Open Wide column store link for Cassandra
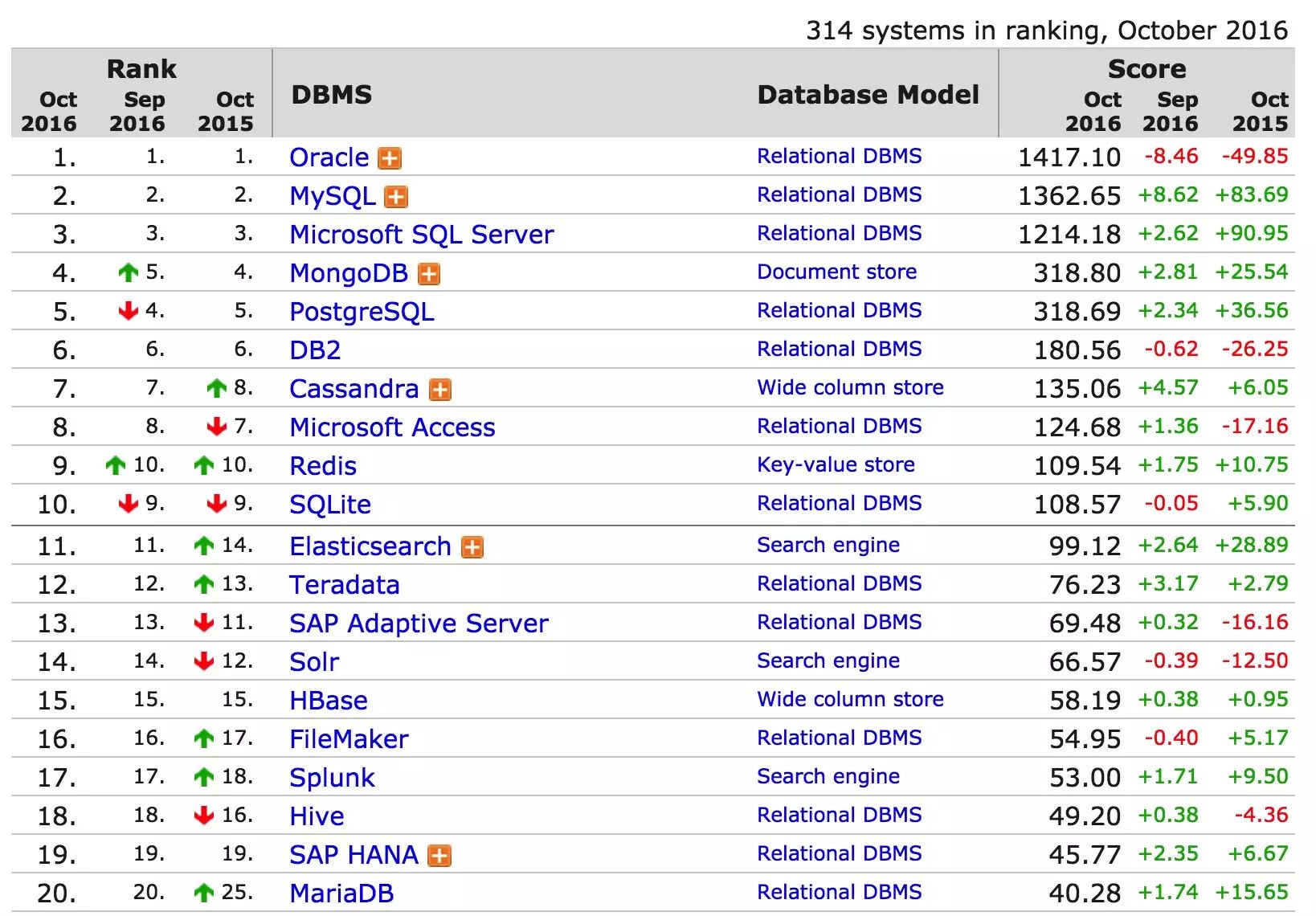This screenshot has height=916, width=1316. (851, 387)
